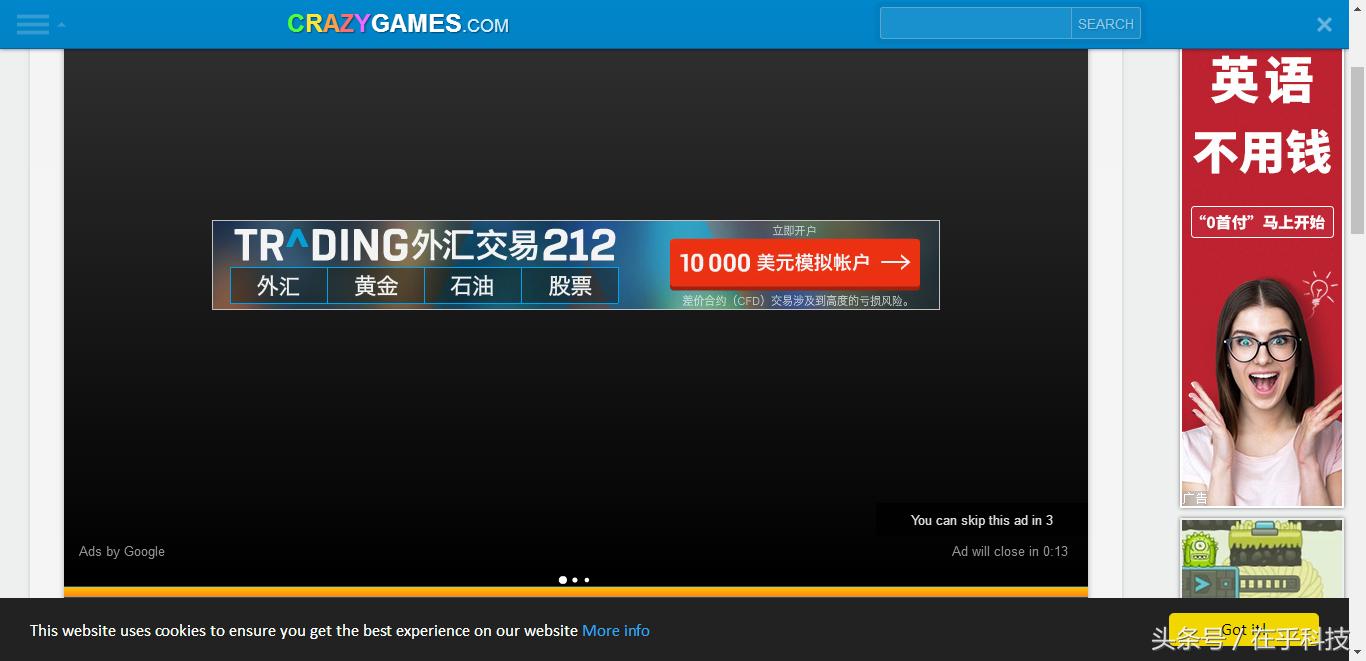1366x661 pixels.
Task: Click the Ads by Google label
Action: click(121, 551)
